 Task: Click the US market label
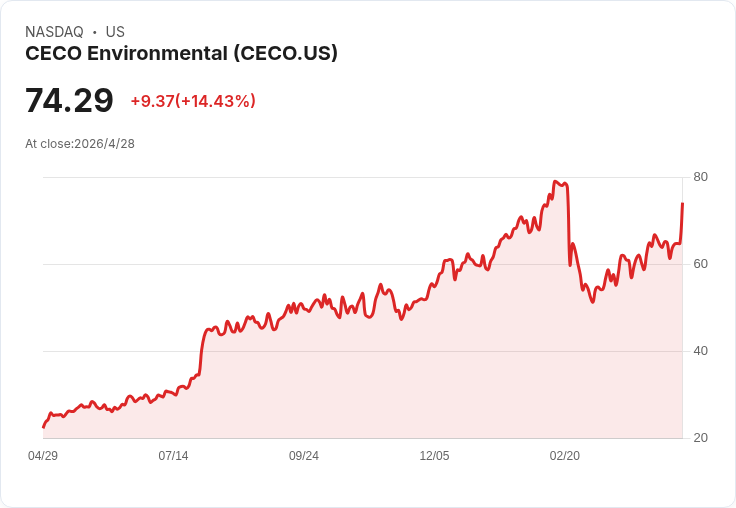(115, 32)
